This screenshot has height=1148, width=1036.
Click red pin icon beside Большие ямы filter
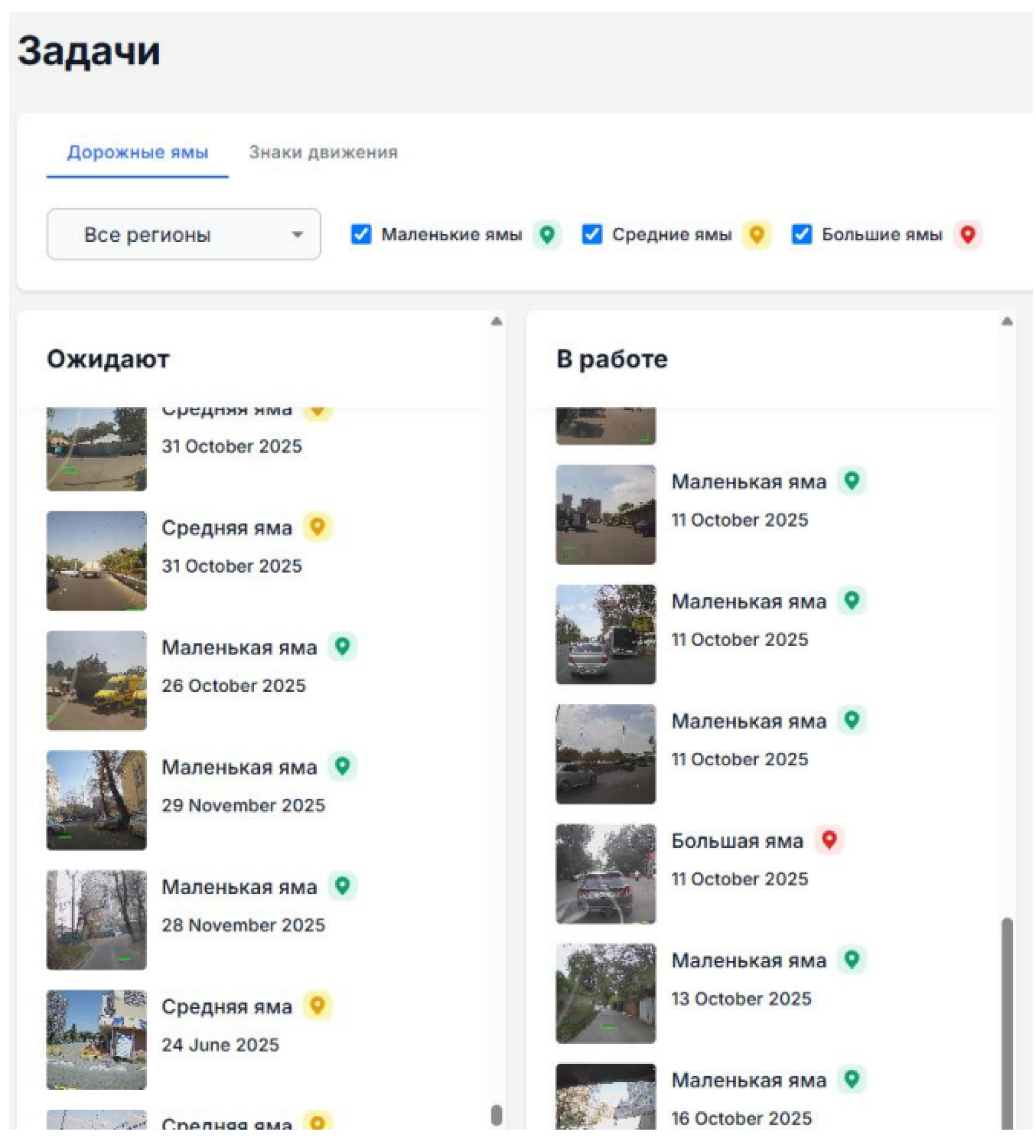(969, 235)
